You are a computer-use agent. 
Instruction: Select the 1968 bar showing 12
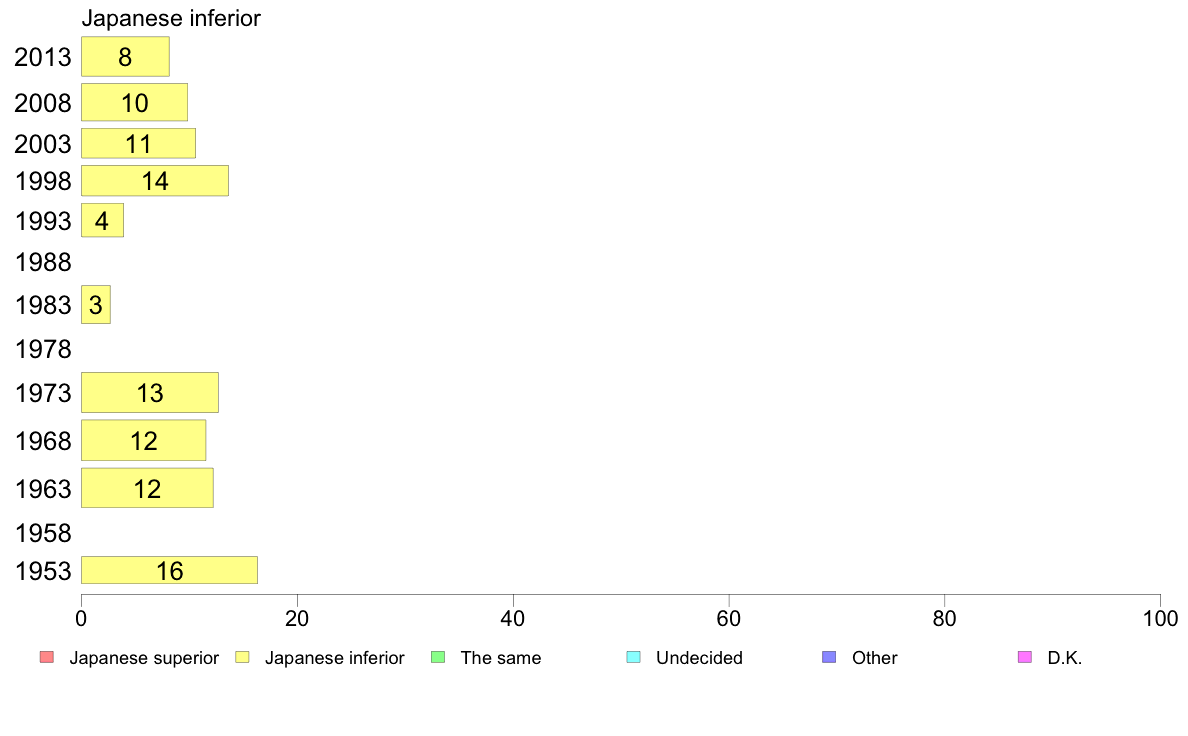143,440
